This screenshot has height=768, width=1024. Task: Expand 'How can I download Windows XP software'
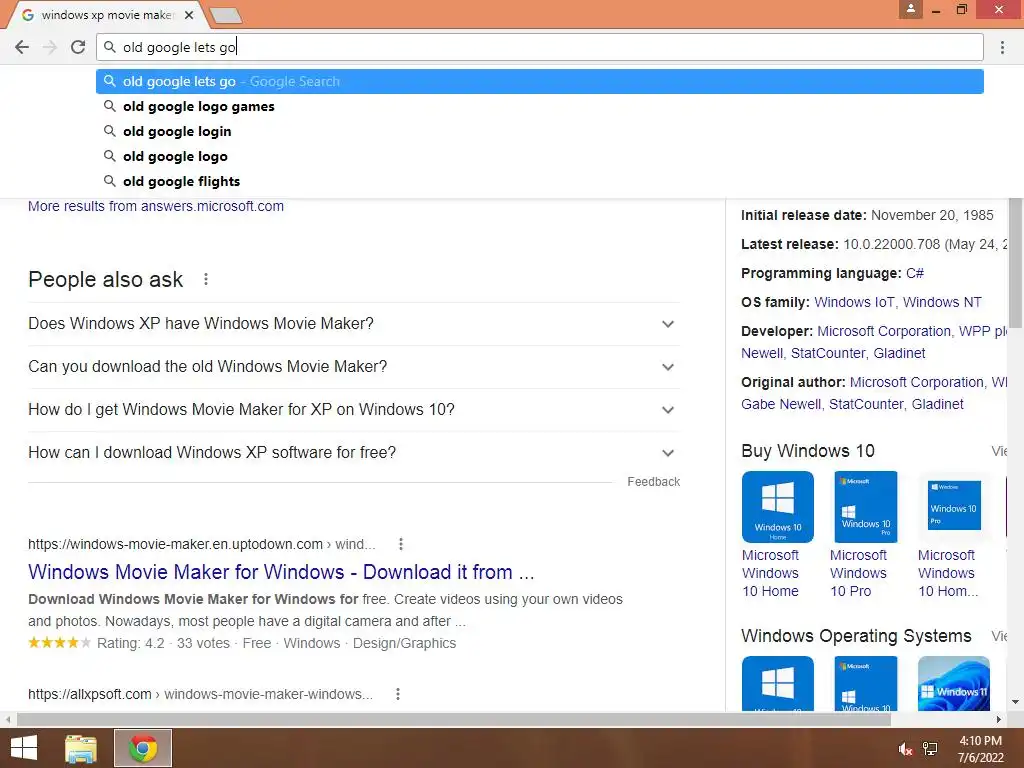[354, 453]
